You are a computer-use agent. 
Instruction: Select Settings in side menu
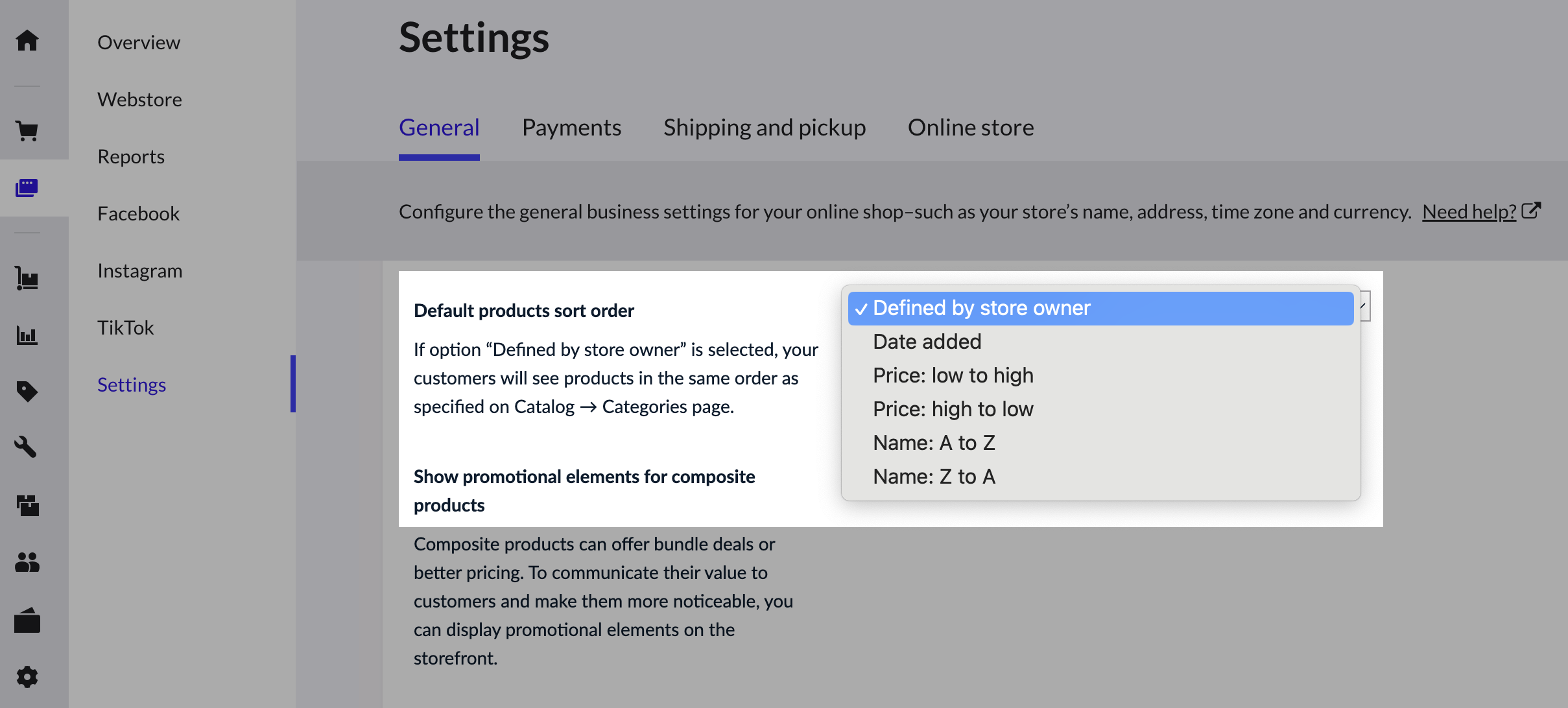(x=132, y=385)
